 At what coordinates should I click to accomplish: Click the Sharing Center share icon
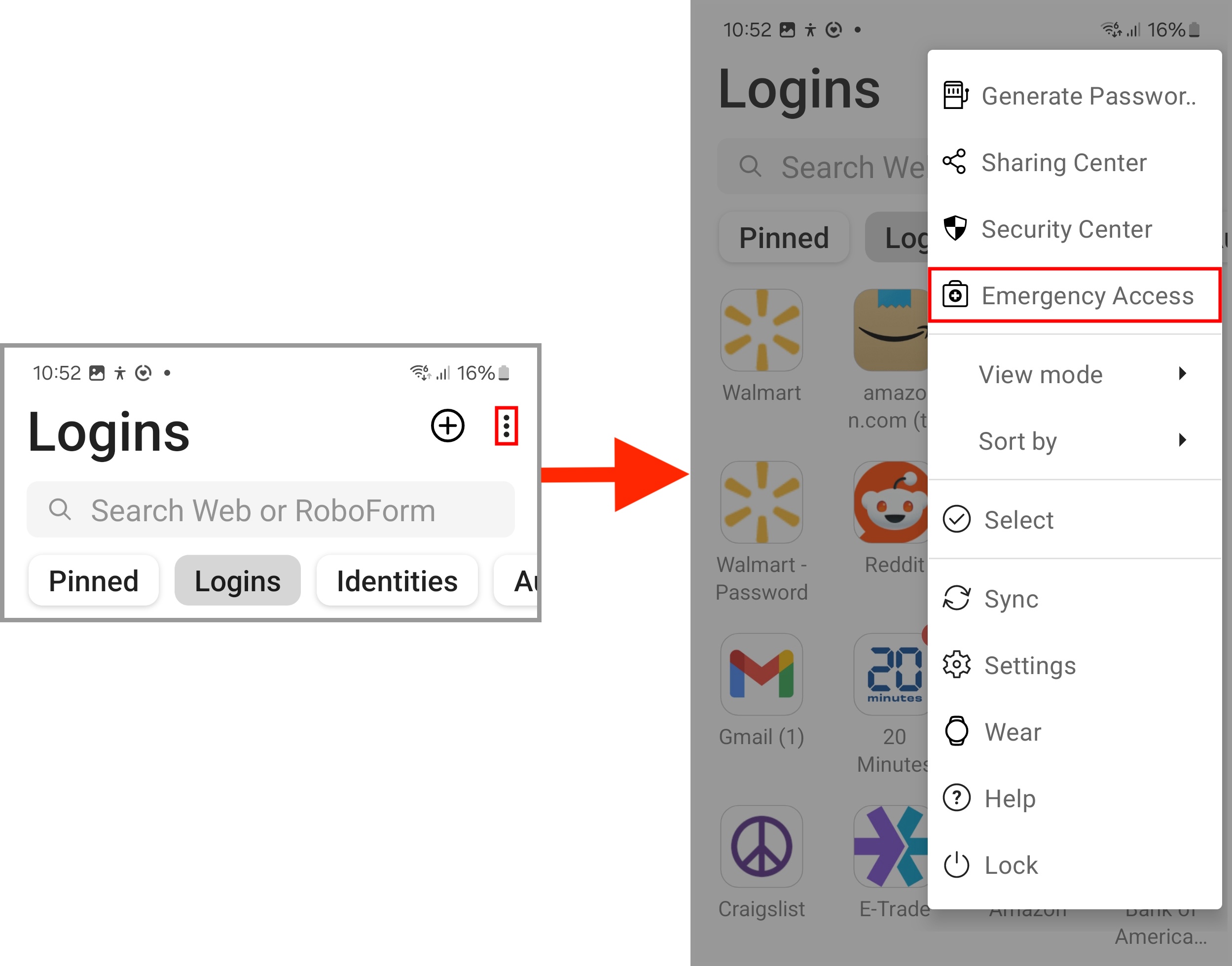954,162
